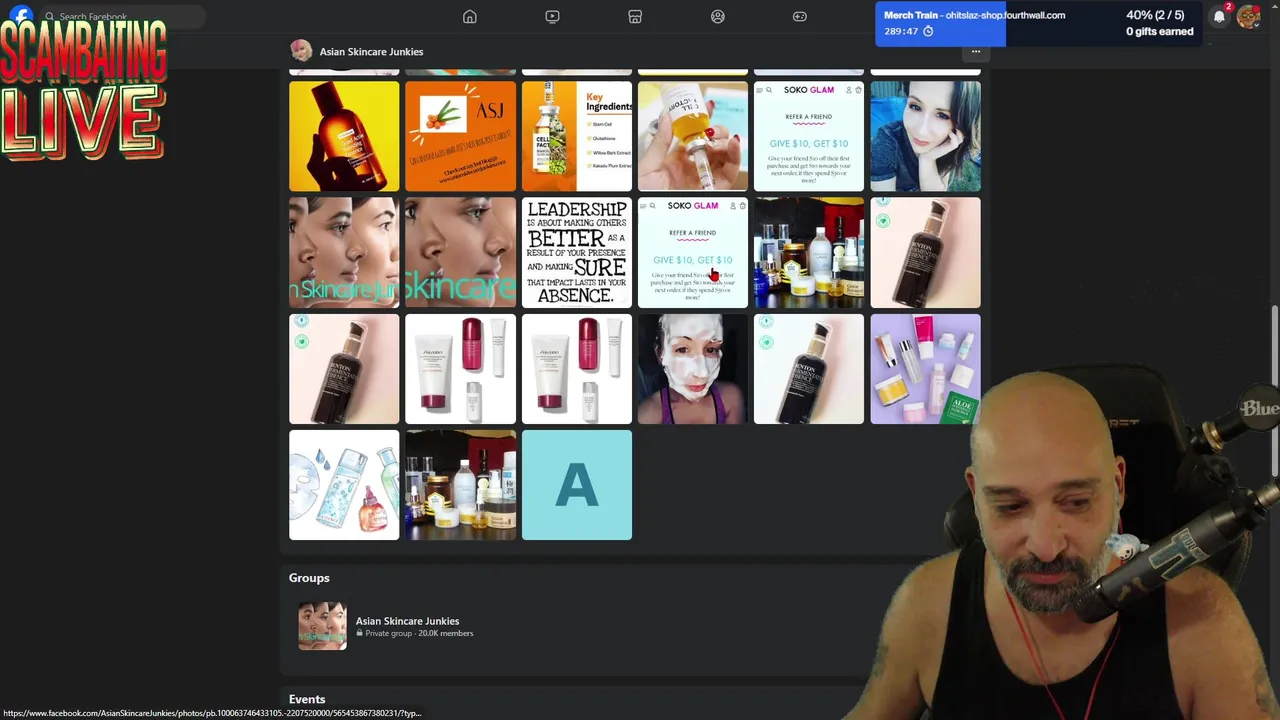
Task: Open the orange ASJ logo photo
Action: pyautogui.click(x=460, y=136)
